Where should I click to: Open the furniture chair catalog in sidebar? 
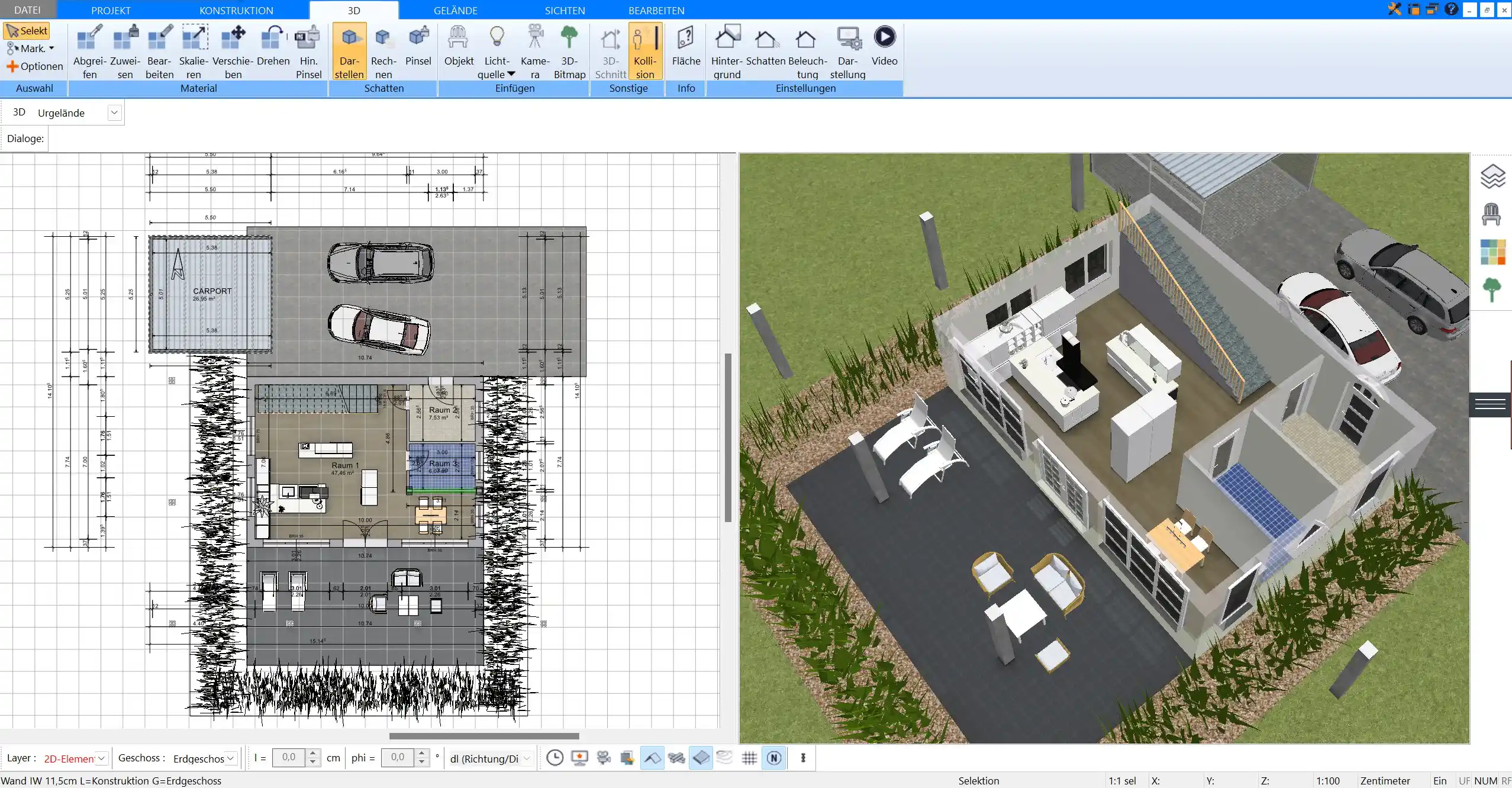coord(1491,214)
